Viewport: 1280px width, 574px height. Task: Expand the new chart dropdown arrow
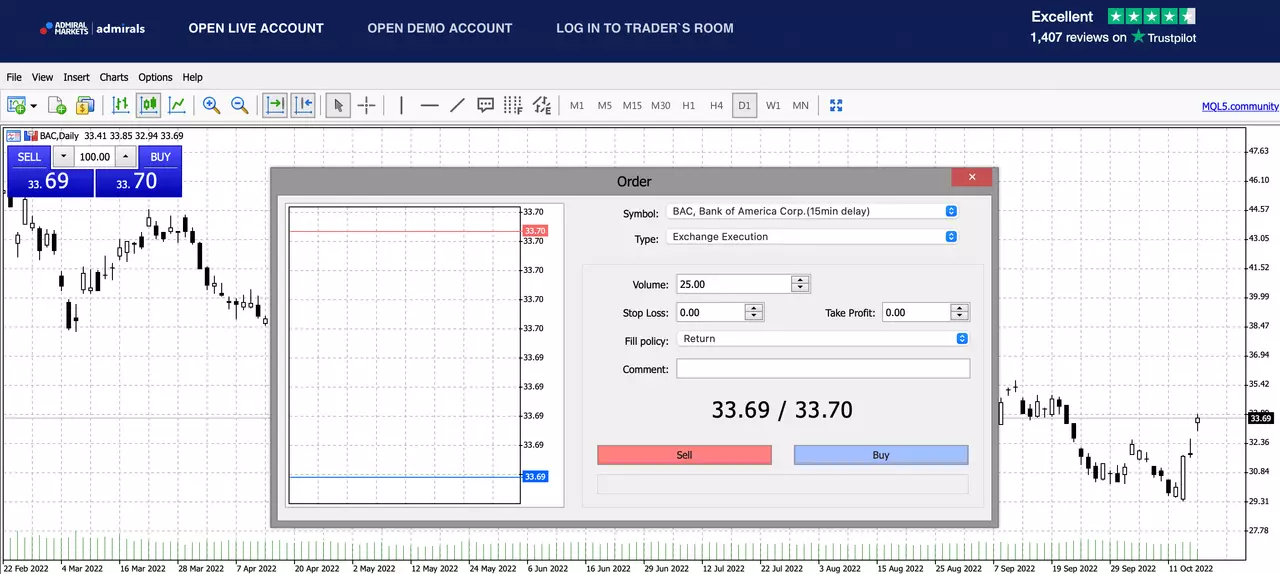(33, 105)
